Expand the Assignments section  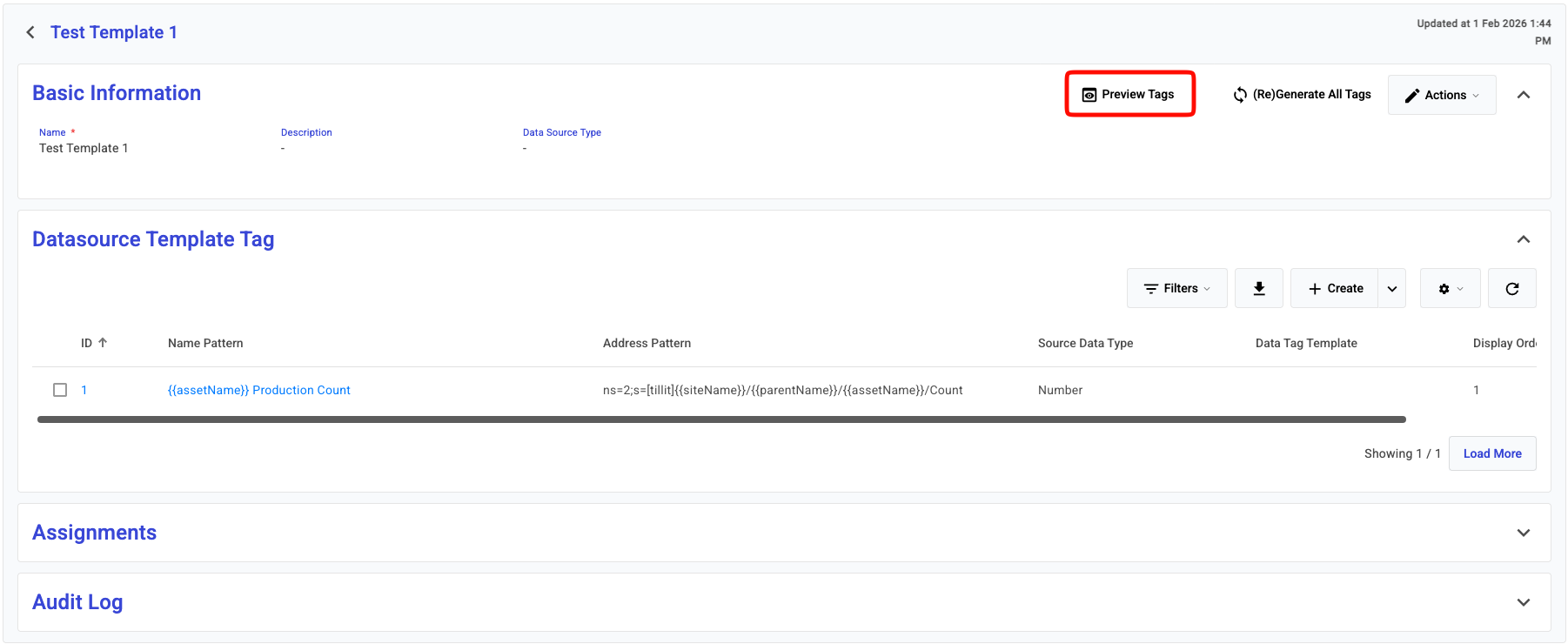[x=1523, y=533]
